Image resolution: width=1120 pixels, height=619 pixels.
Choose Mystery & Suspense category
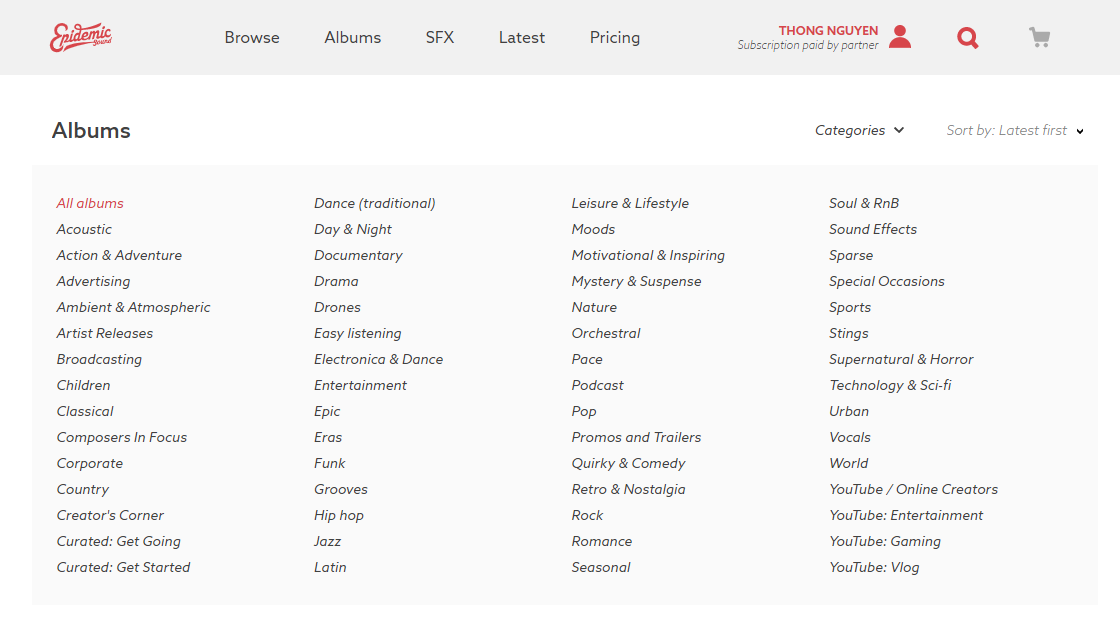coord(636,281)
